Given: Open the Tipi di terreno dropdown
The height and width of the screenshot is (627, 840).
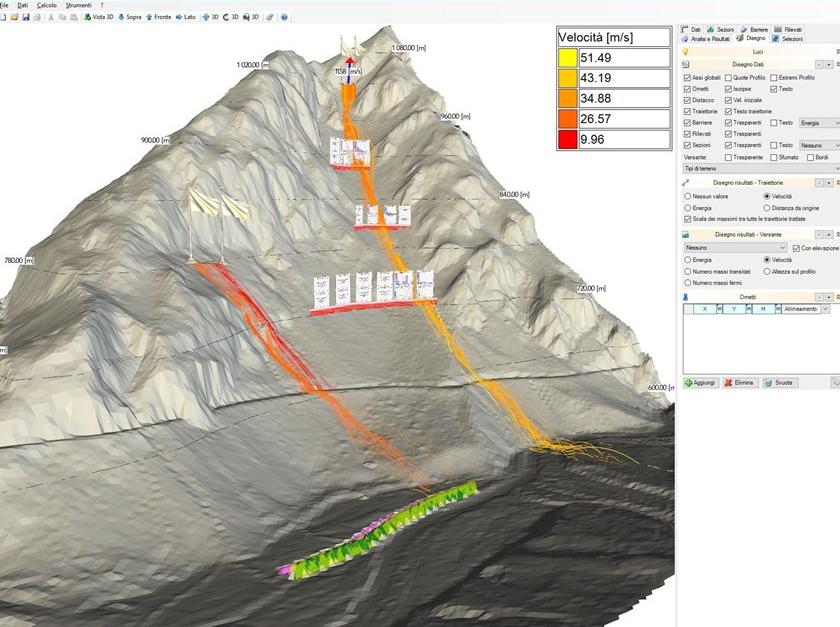Looking at the screenshot, I should [762, 169].
